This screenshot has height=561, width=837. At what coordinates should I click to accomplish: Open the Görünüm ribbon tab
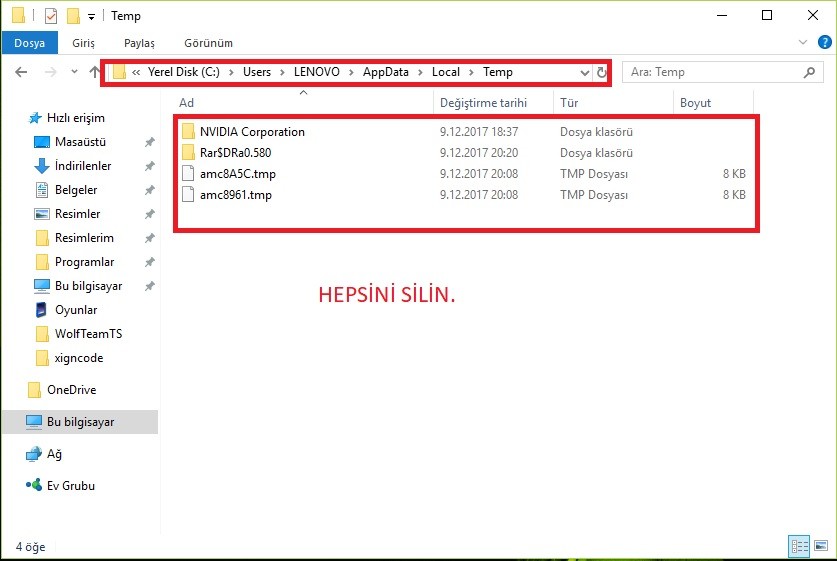click(x=208, y=43)
